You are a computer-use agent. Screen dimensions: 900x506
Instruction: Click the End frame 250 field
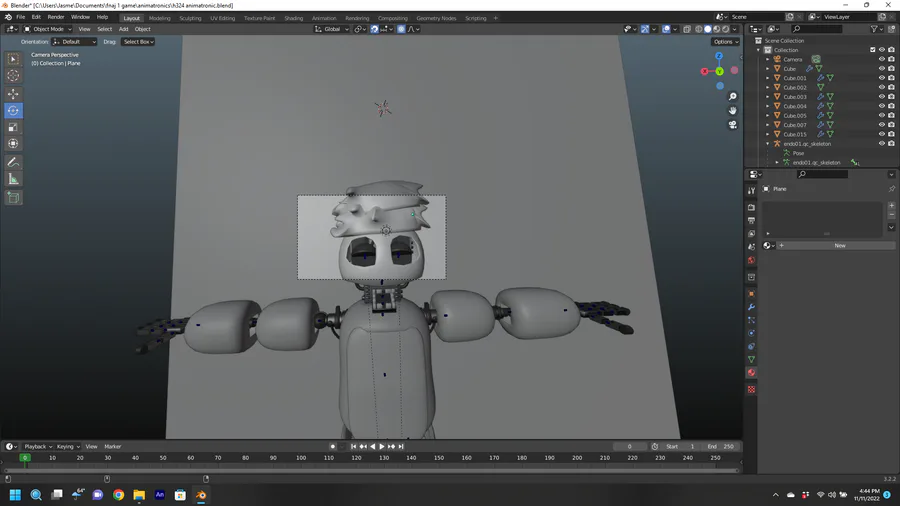[x=721, y=446]
